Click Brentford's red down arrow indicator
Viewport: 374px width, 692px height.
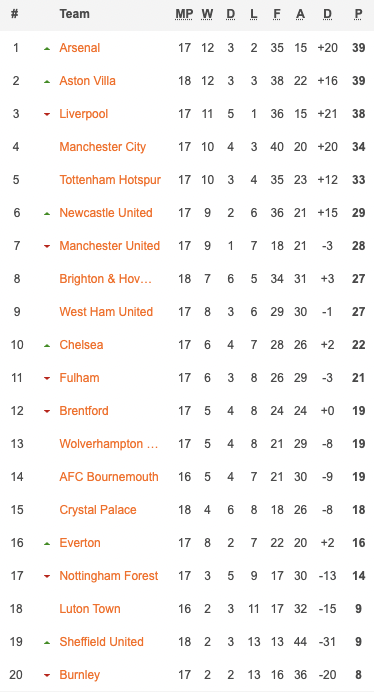[x=47, y=411]
